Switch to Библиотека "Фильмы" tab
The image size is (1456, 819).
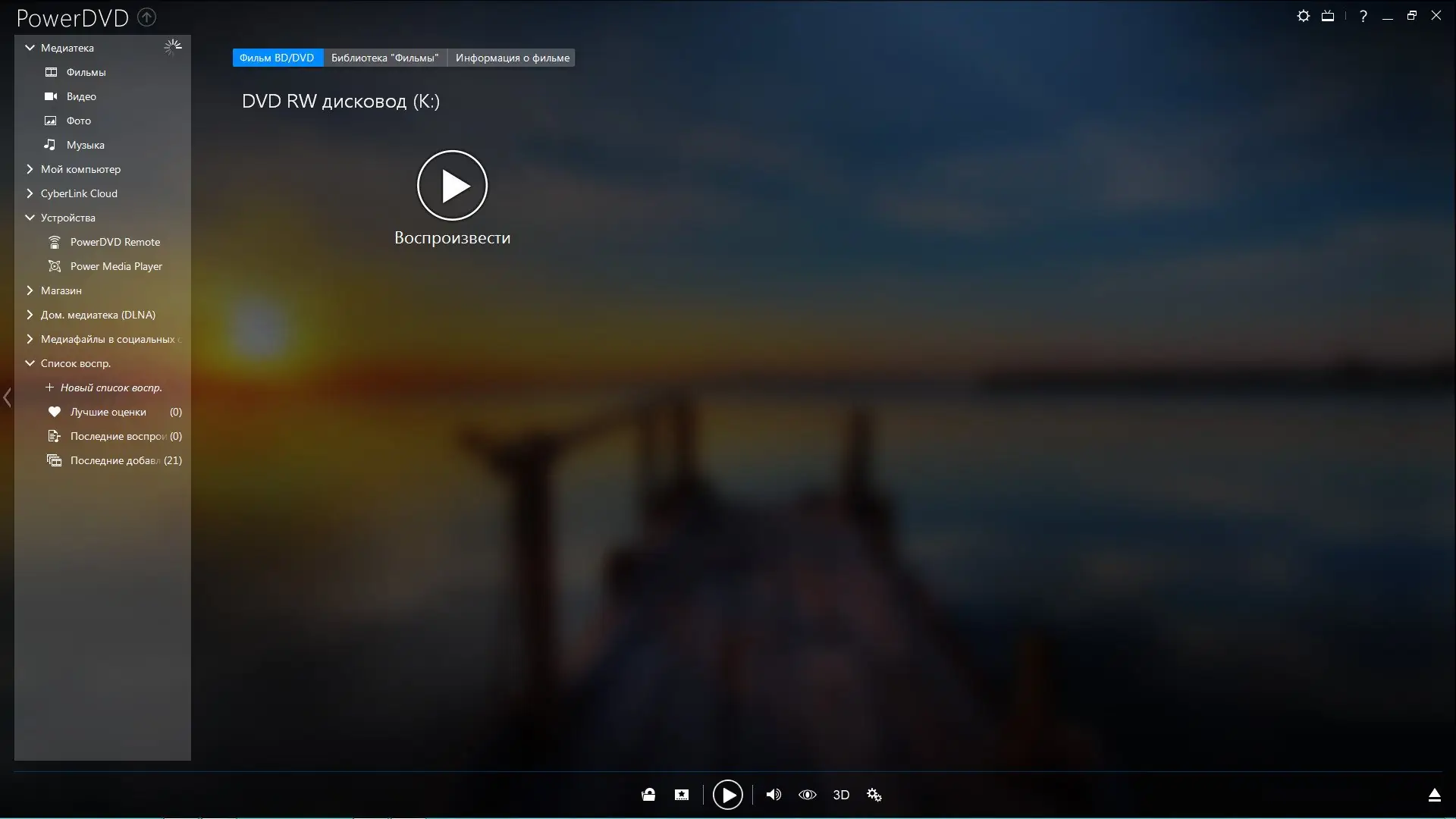384,58
